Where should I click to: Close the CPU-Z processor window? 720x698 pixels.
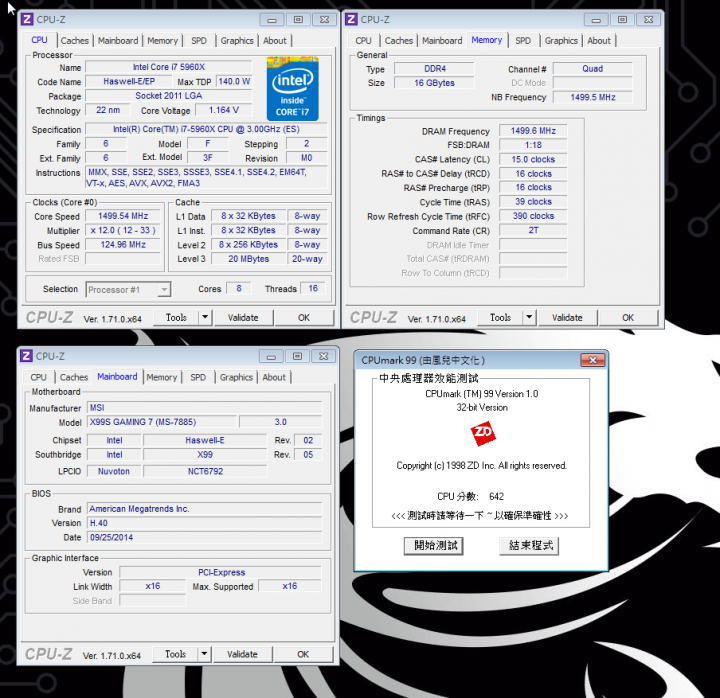point(324,20)
